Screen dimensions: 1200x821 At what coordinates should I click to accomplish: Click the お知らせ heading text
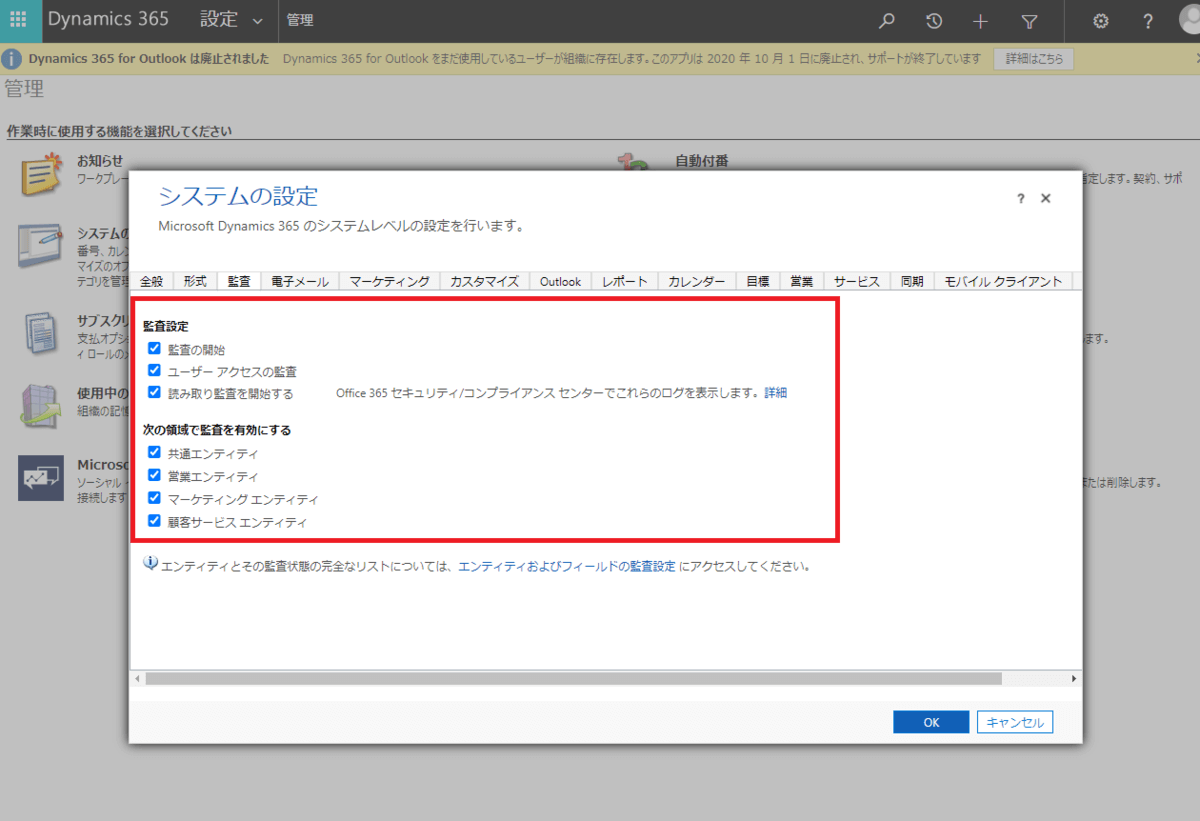click(x=100, y=160)
